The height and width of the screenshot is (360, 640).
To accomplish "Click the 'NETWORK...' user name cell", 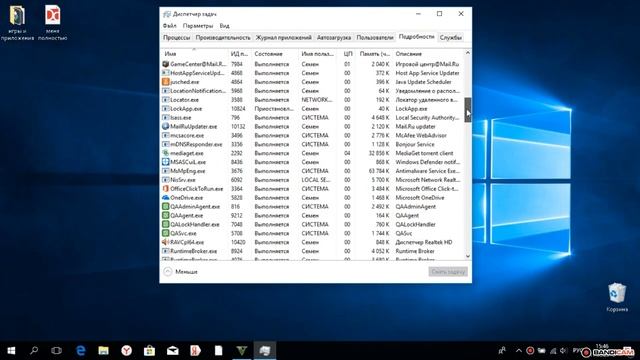I will coord(317,100).
